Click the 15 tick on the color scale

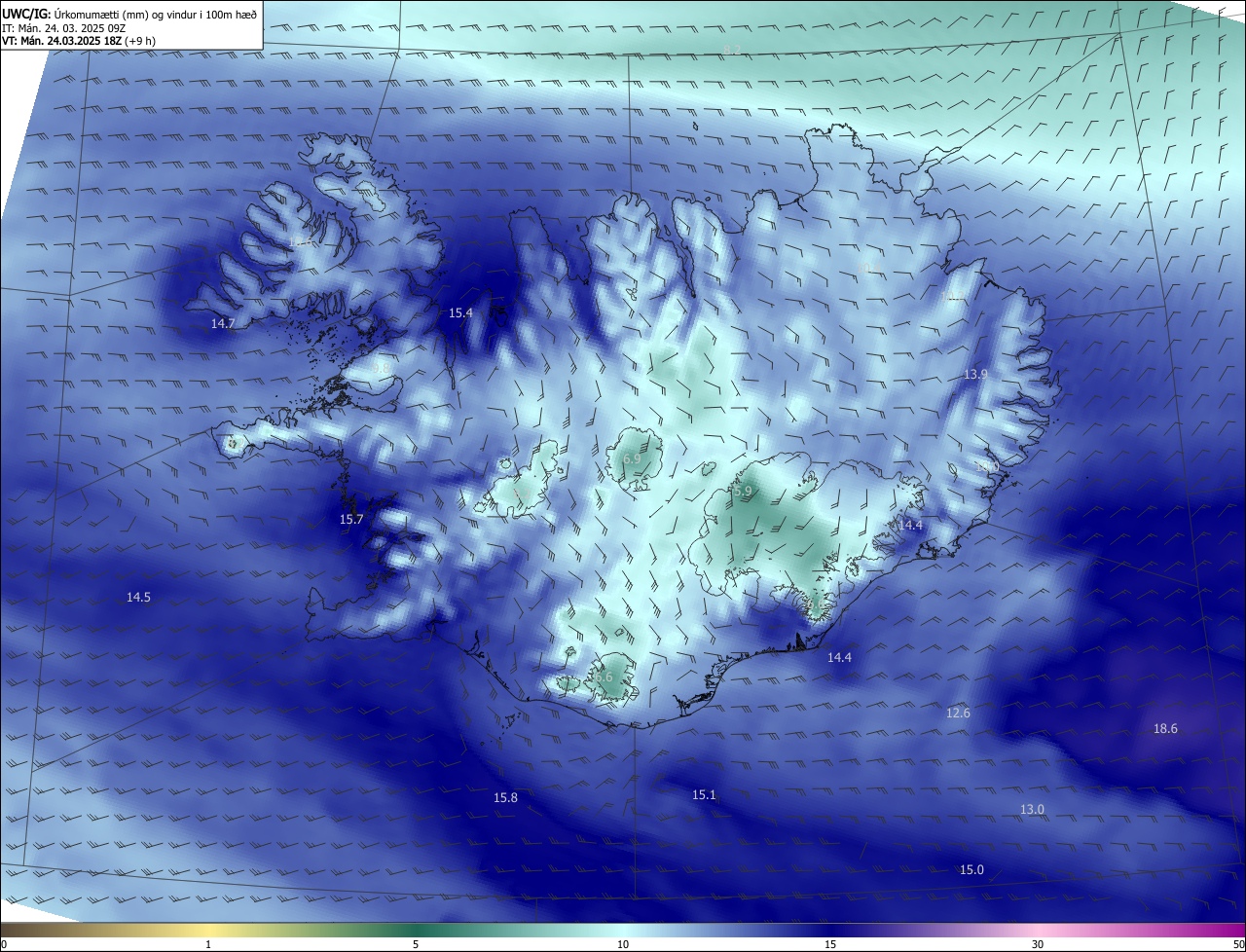830,944
